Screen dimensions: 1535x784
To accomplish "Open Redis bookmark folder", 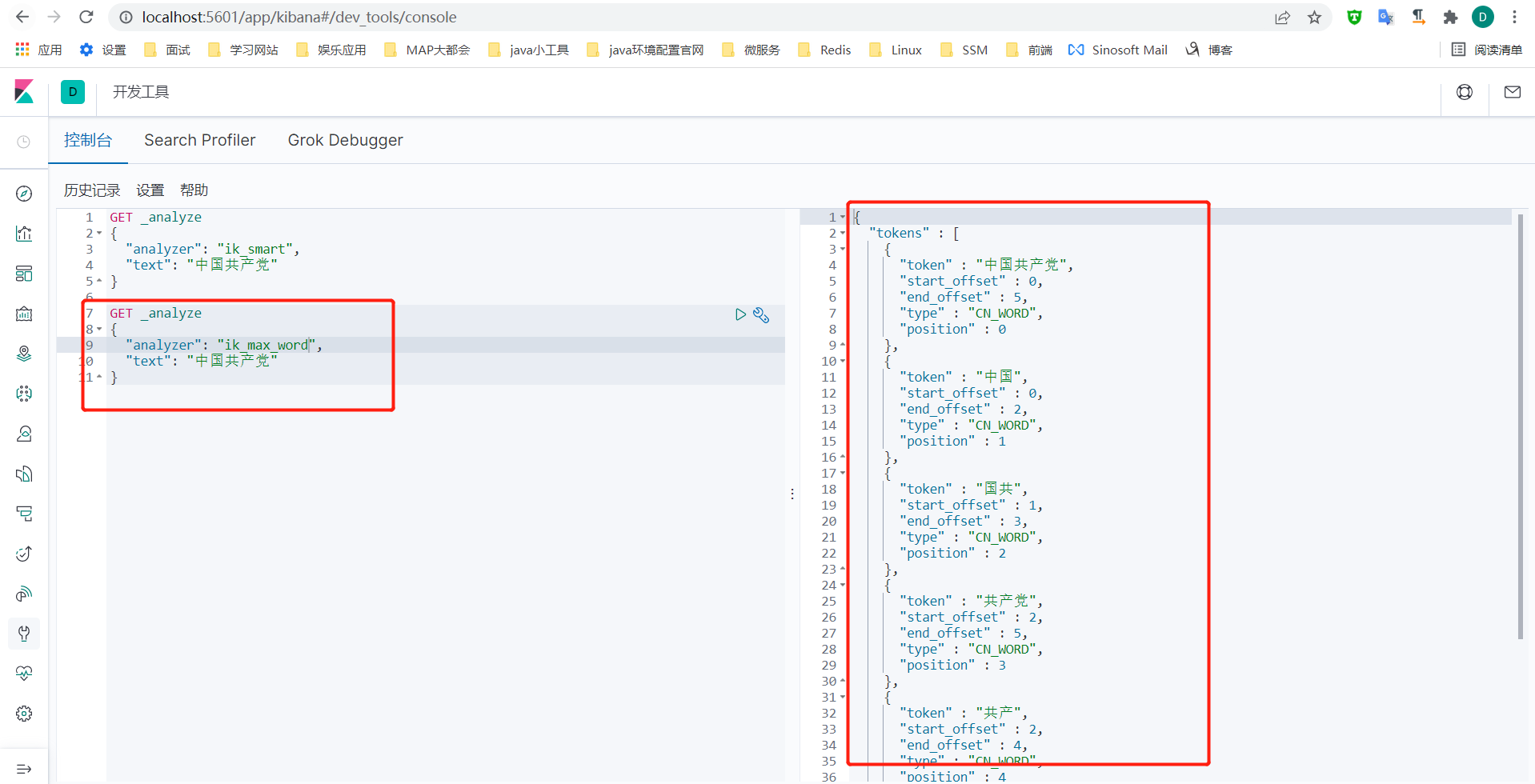I will click(x=824, y=50).
